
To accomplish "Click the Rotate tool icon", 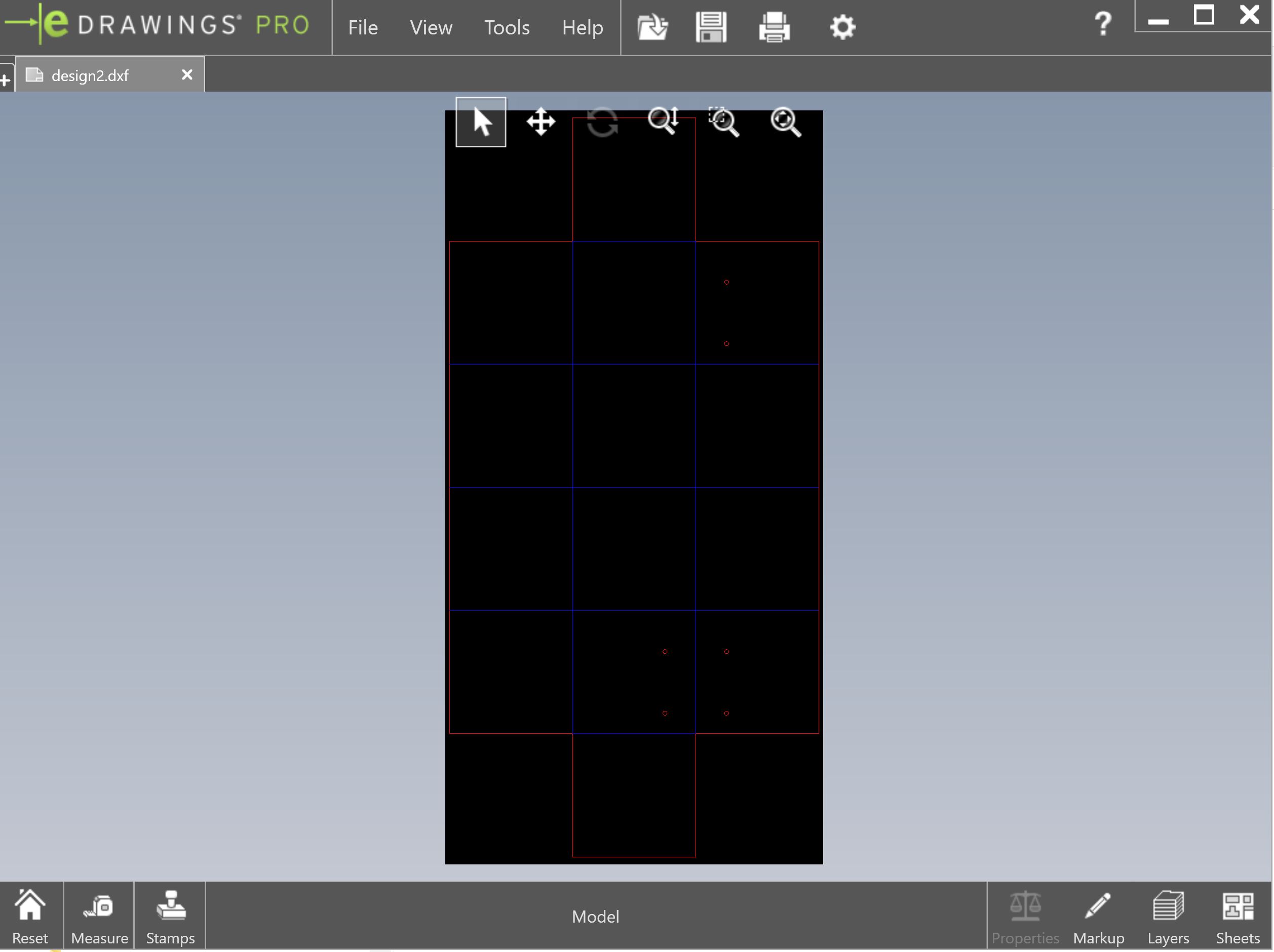I will (x=602, y=122).
